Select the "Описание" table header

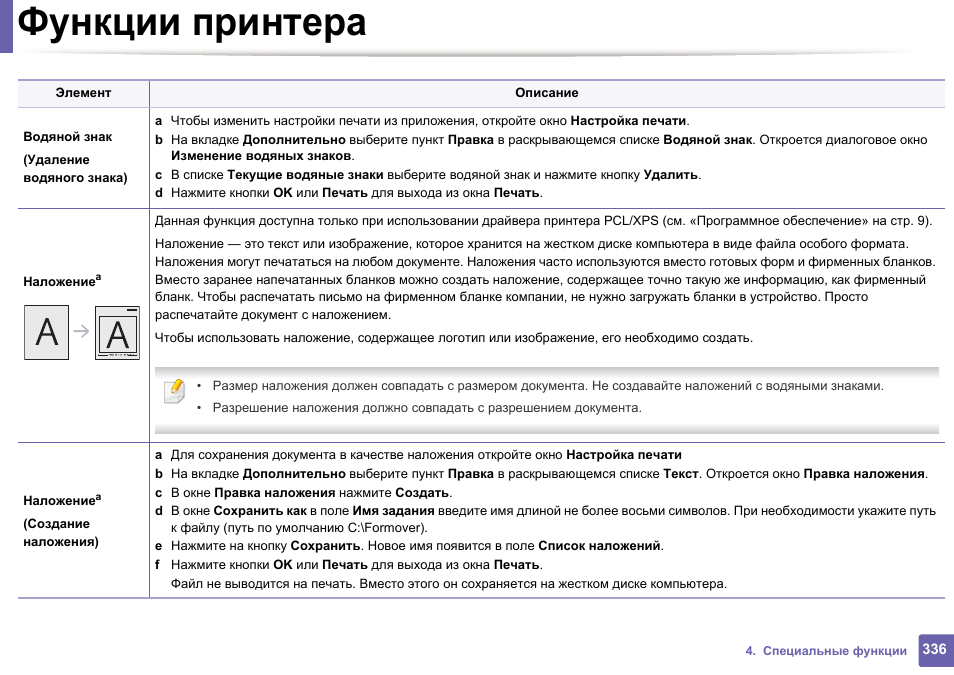point(548,92)
